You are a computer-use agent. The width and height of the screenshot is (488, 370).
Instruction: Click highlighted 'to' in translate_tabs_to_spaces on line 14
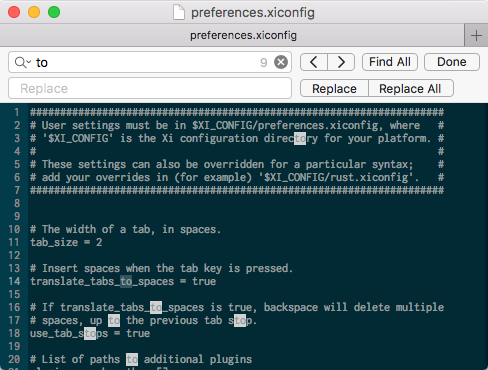pos(126,281)
